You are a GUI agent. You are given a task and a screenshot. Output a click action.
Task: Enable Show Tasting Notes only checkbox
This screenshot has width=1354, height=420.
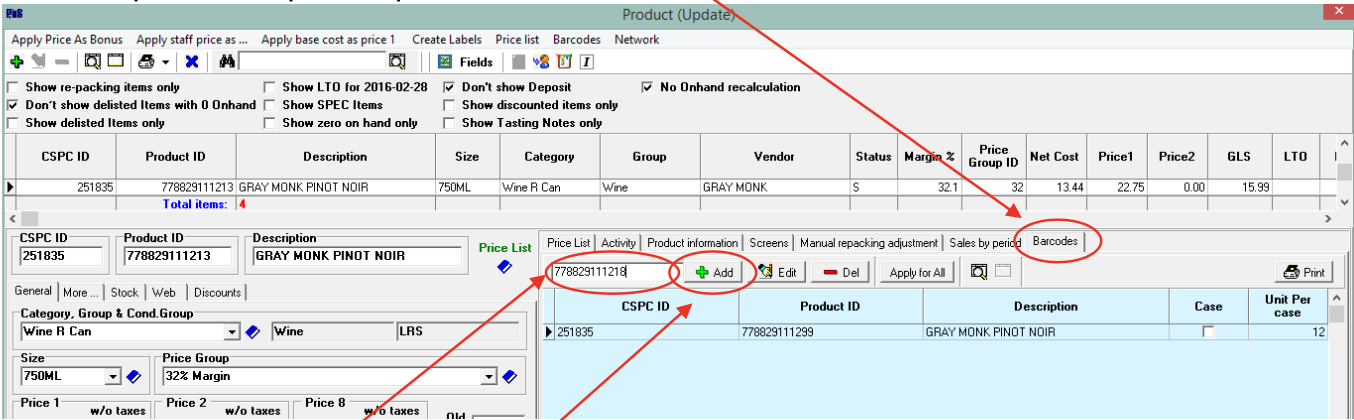[x=449, y=122]
